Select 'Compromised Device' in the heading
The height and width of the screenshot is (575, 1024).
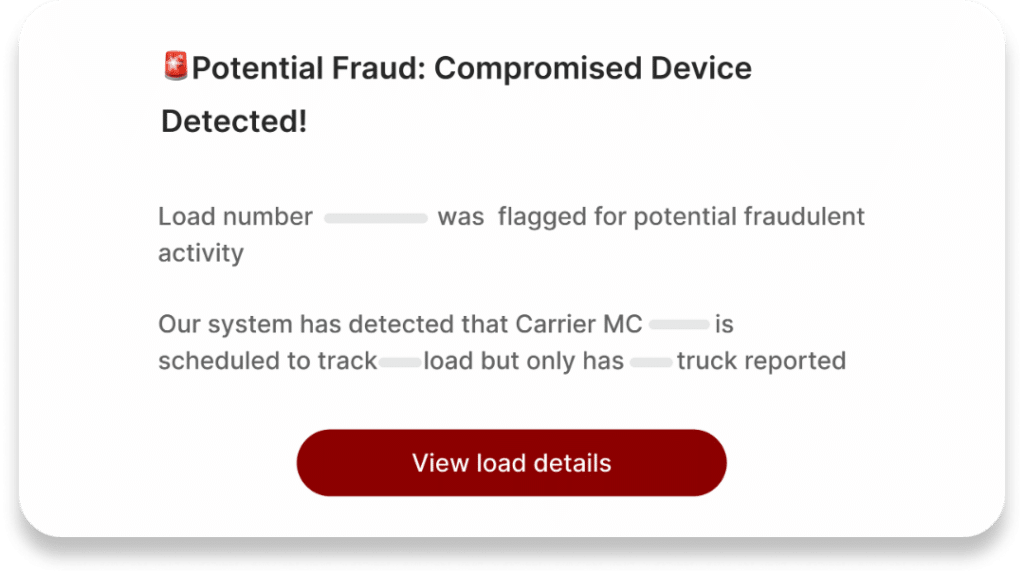[593, 68]
